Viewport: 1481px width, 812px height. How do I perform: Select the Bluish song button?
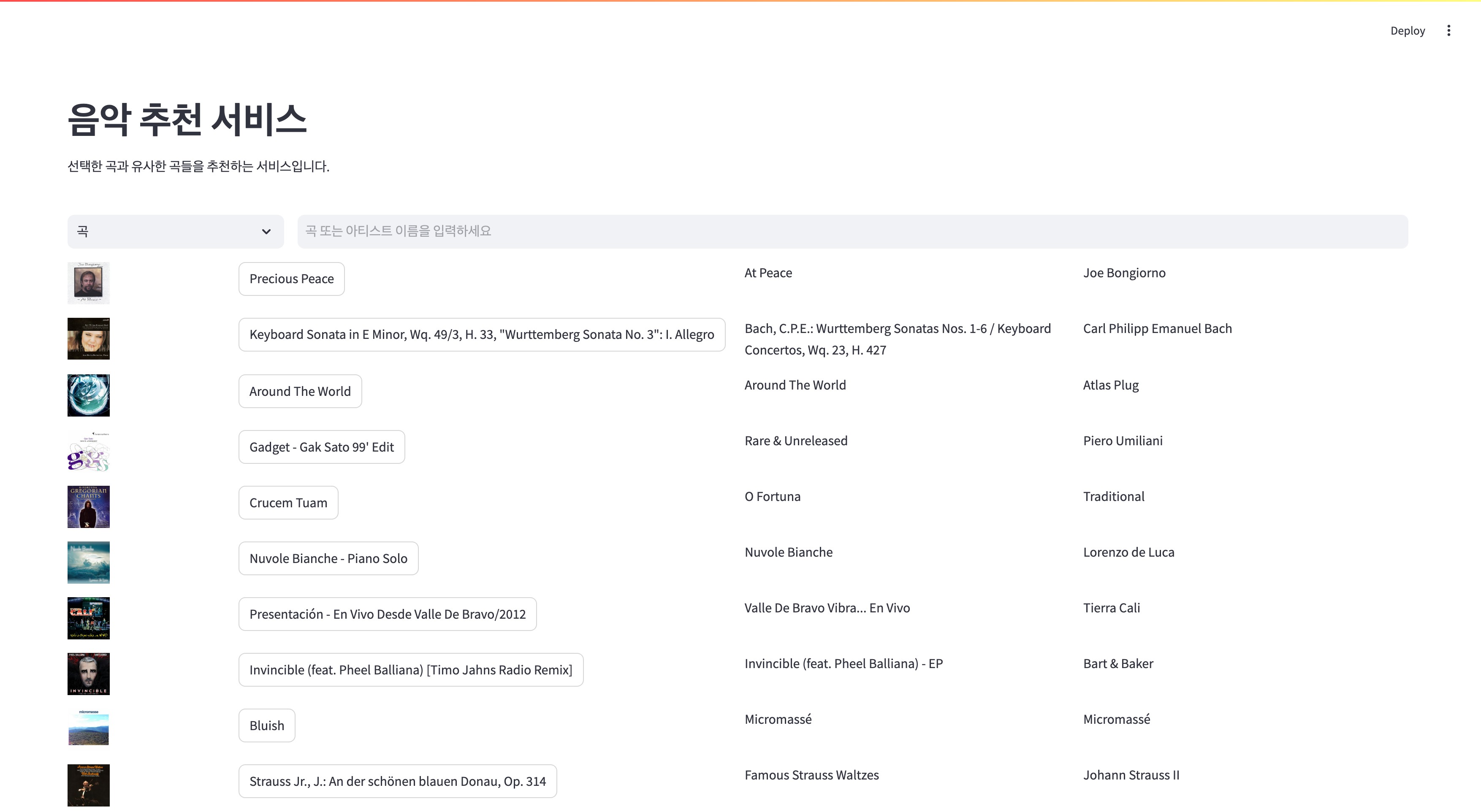pos(267,726)
